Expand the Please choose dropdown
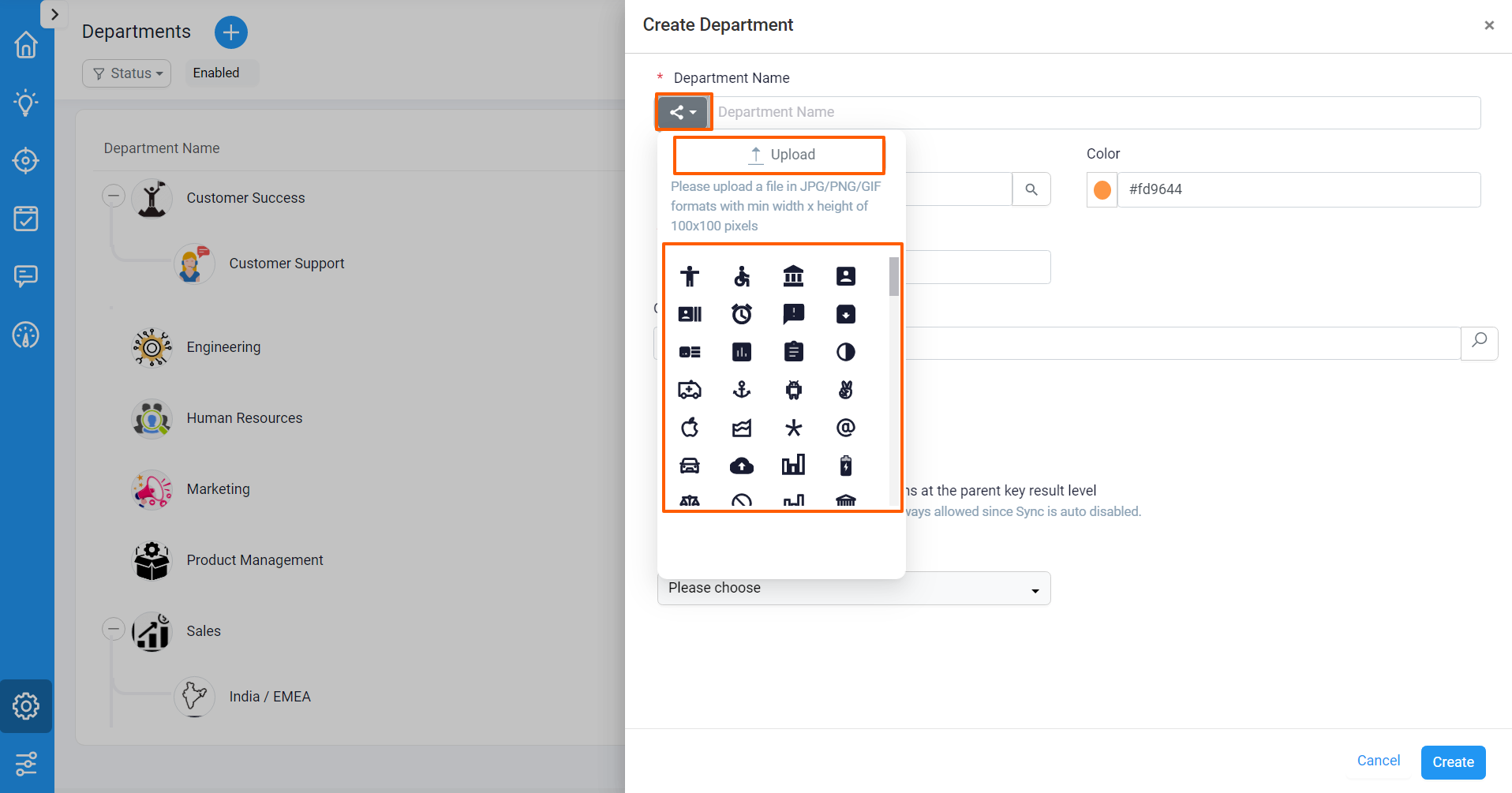Image resolution: width=1512 pixels, height=793 pixels. click(853, 589)
